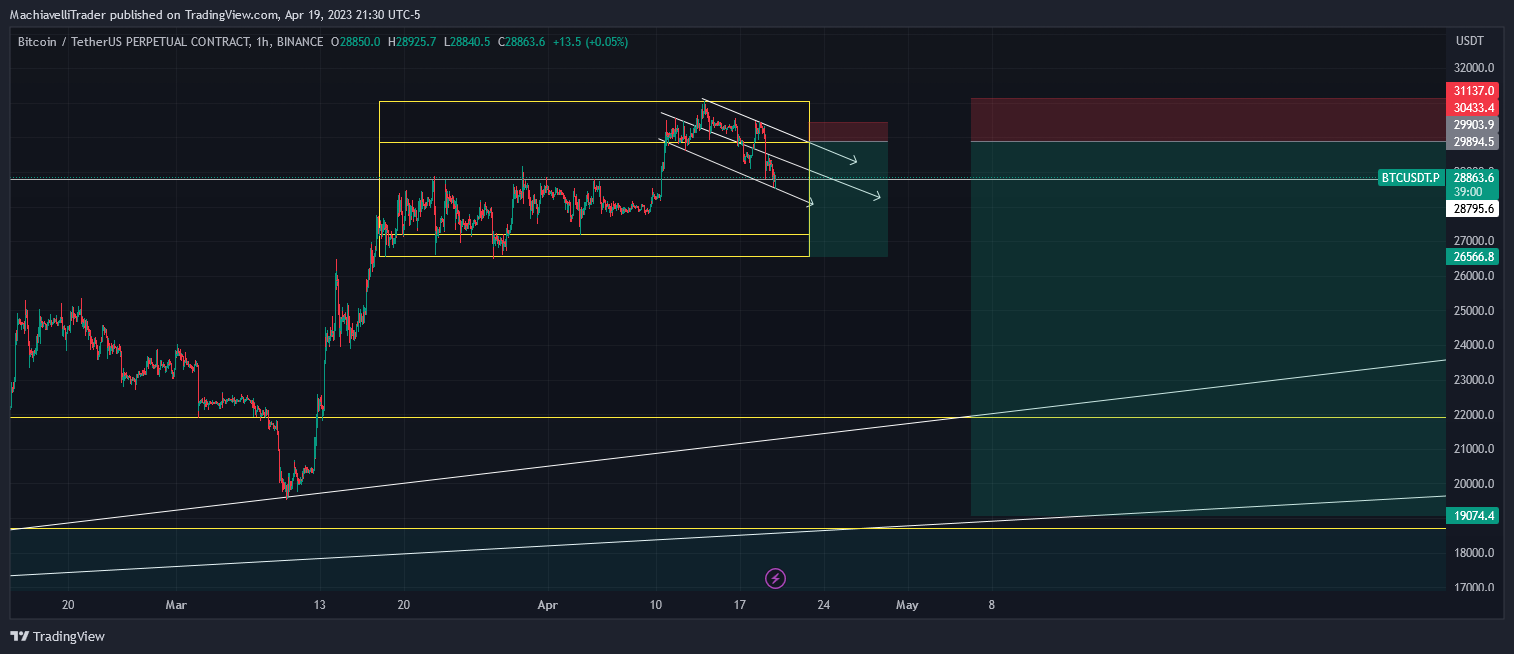Click the 22000.0 price axis tick
This screenshot has height=654, width=1514.
(x=1474, y=415)
